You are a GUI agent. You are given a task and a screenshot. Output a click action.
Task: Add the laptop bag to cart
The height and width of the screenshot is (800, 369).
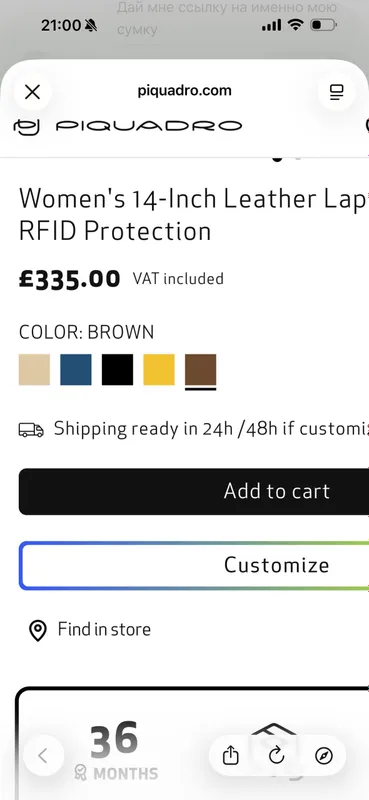tap(194, 491)
